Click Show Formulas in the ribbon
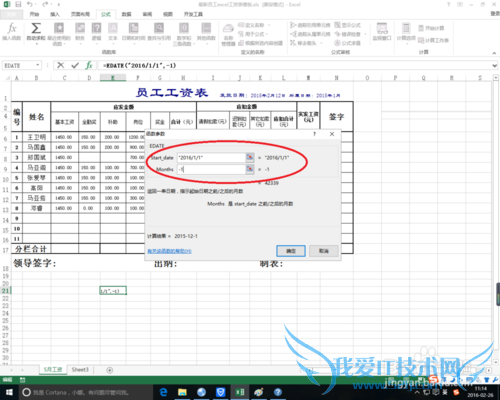This screenshot has height=400, width=500. 347,25
